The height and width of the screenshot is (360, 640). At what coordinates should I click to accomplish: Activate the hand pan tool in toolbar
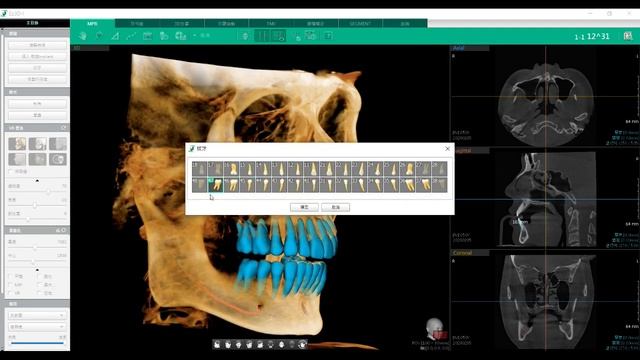(83, 36)
